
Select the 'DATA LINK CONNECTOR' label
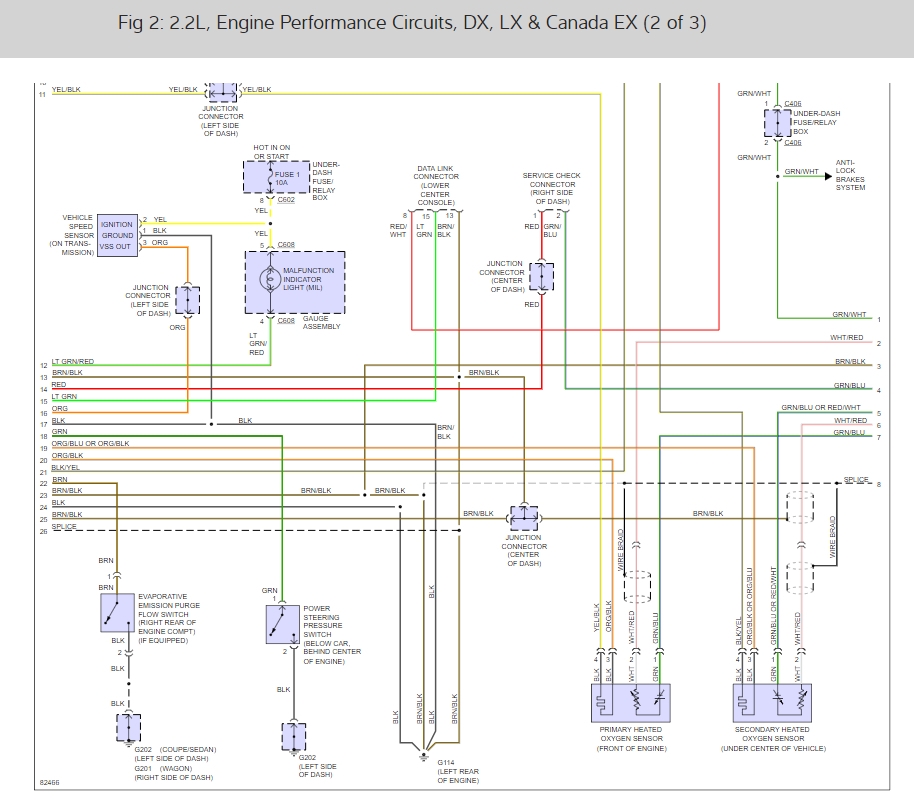[x=435, y=185]
